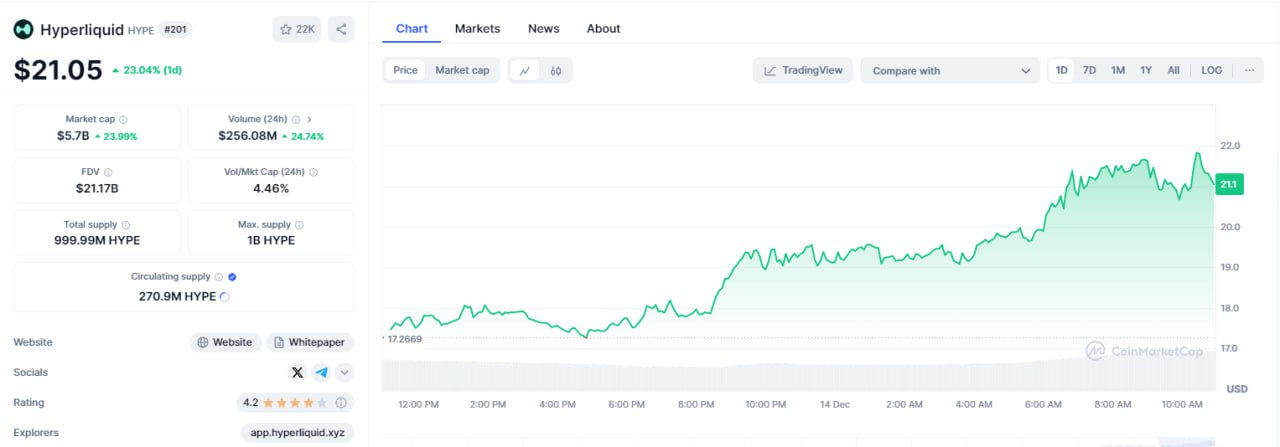Viewport: 1280px width, 447px height.
Task: Set chart range to 7D
Action: tap(1089, 70)
